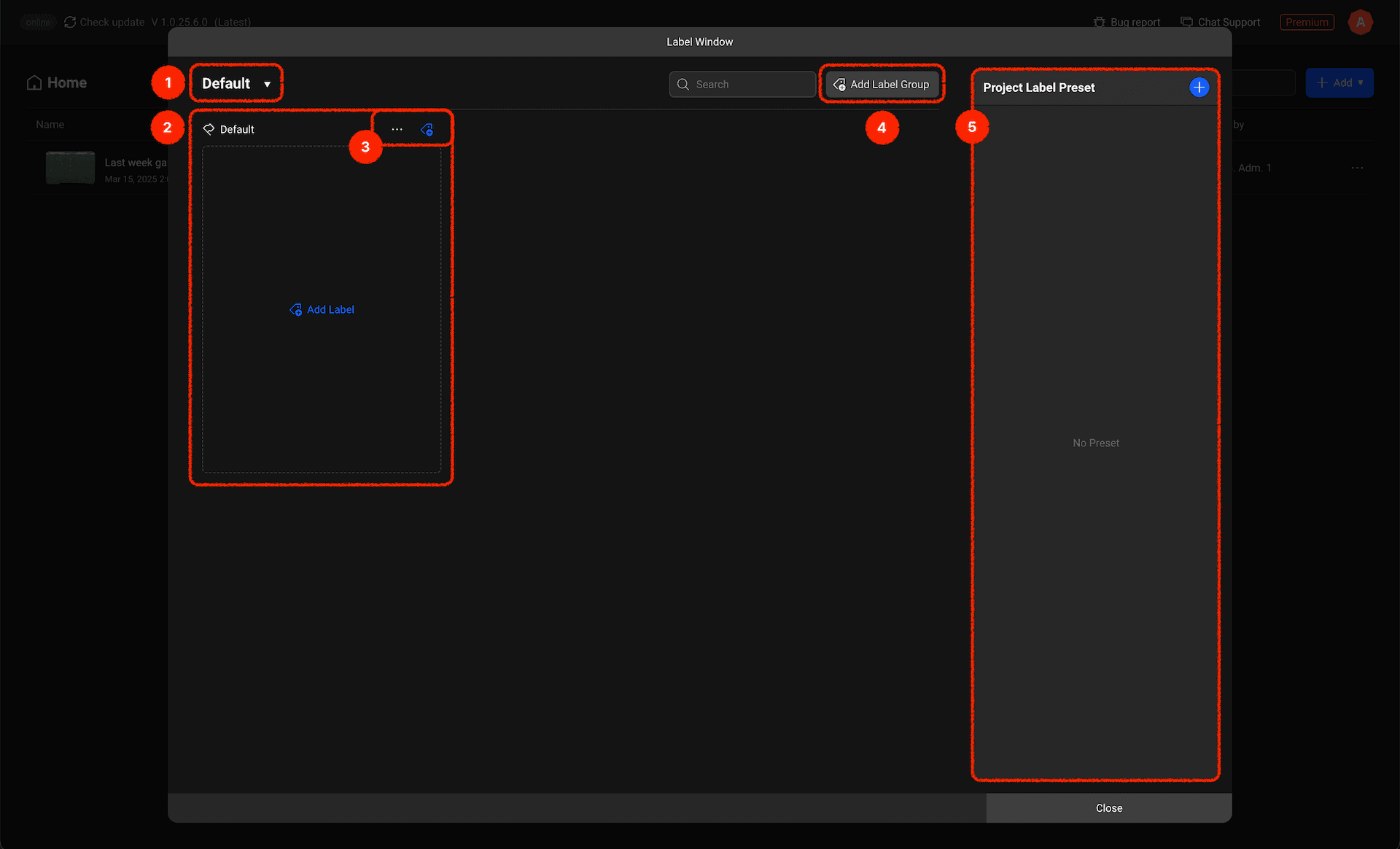Click the Name column header
Viewport: 1400px width, 849px height.
[50, 125]
